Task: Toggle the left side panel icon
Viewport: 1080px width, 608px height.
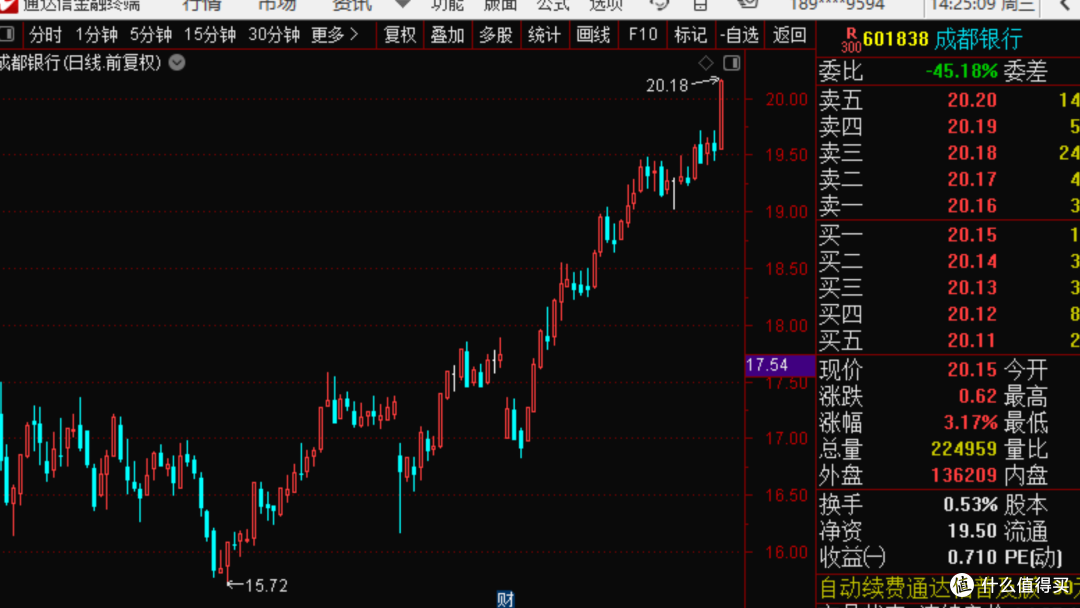Action: pyautogui.click(x=7, y=34)
